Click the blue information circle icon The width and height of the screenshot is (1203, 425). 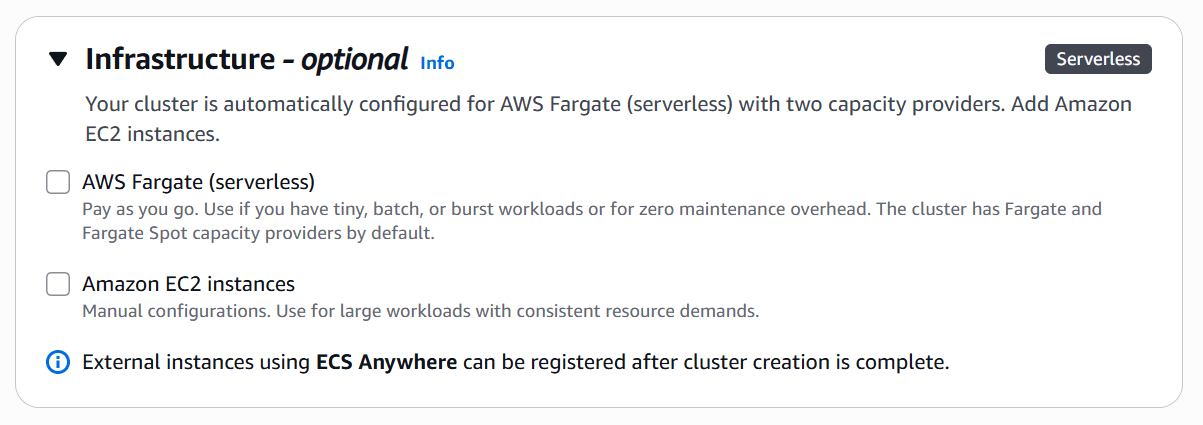(58, 362)
